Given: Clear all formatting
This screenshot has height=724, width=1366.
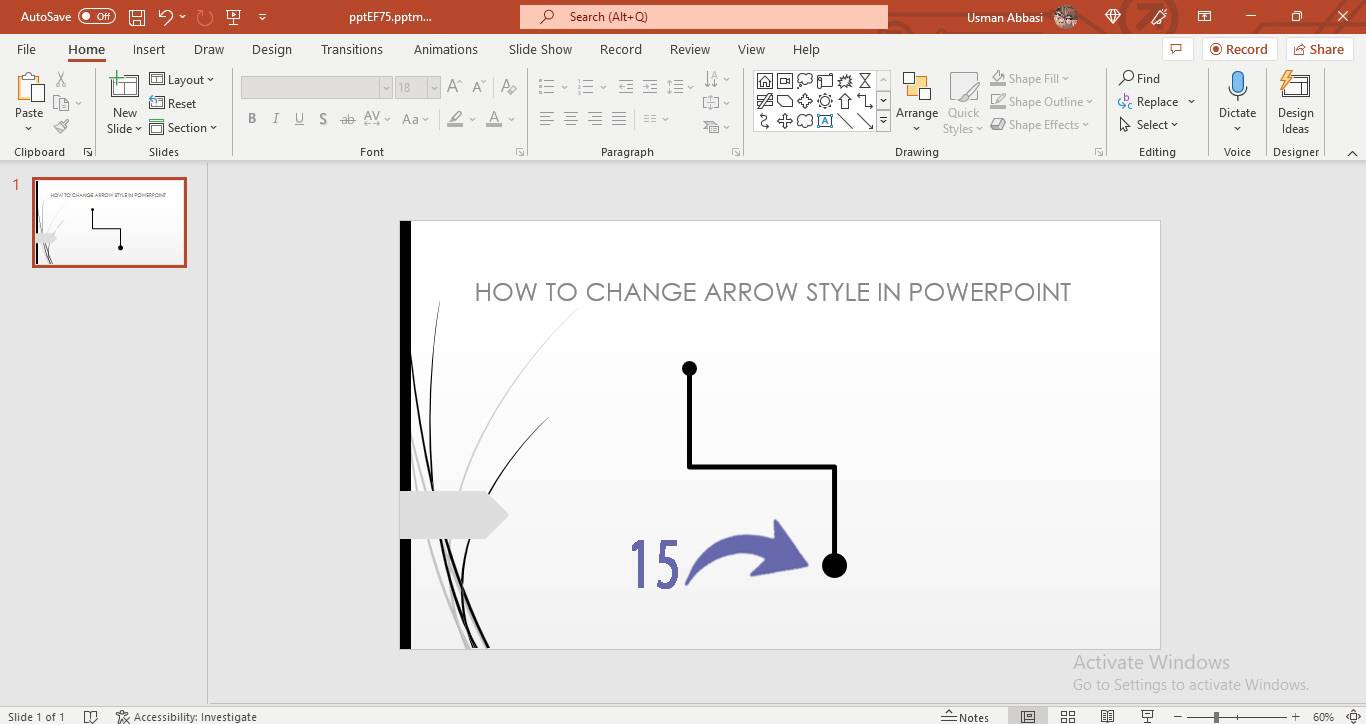Looking at the screenshot, I should tap(509, 87).
